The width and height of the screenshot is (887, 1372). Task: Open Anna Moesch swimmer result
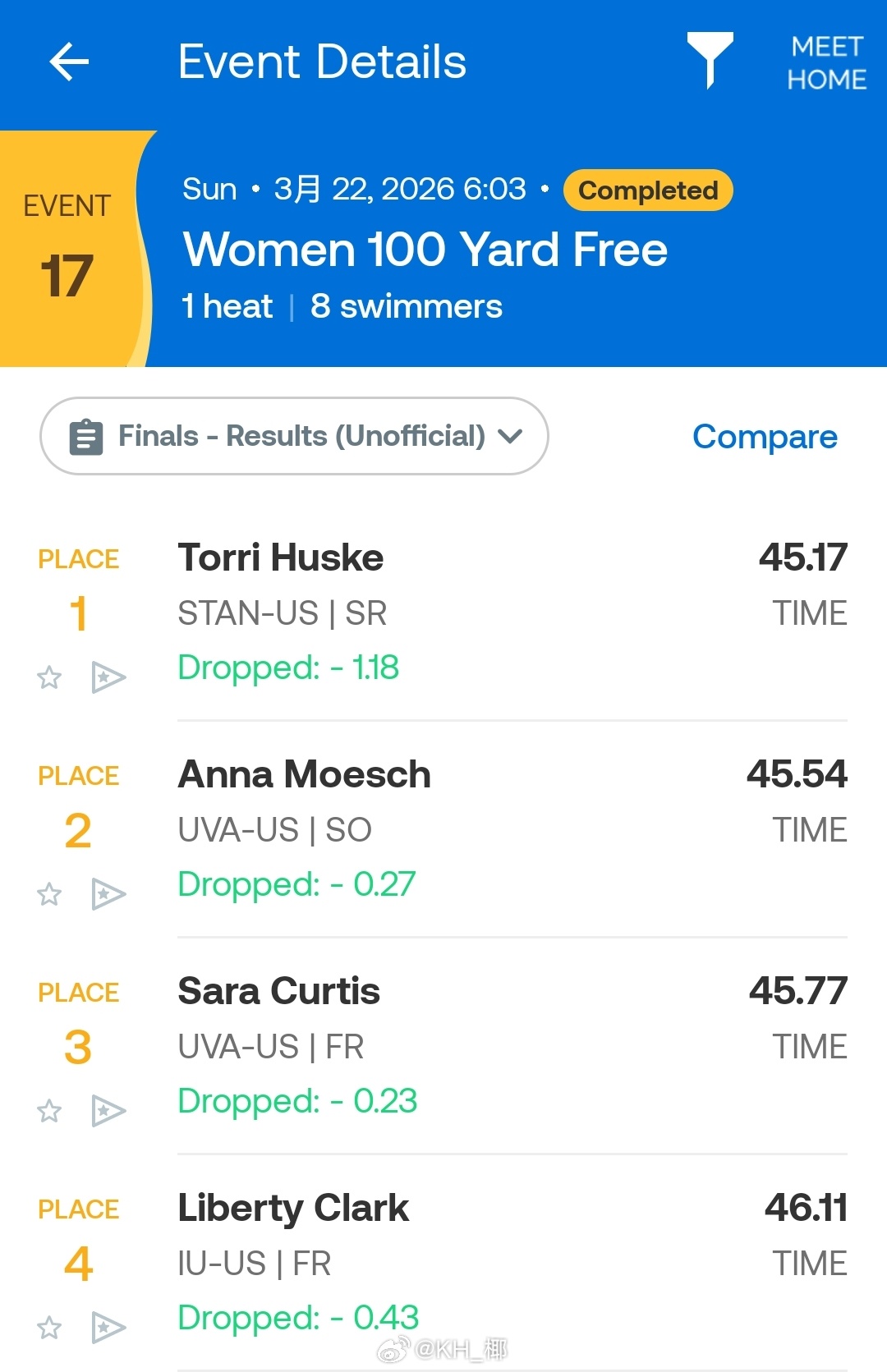[304, 775]
